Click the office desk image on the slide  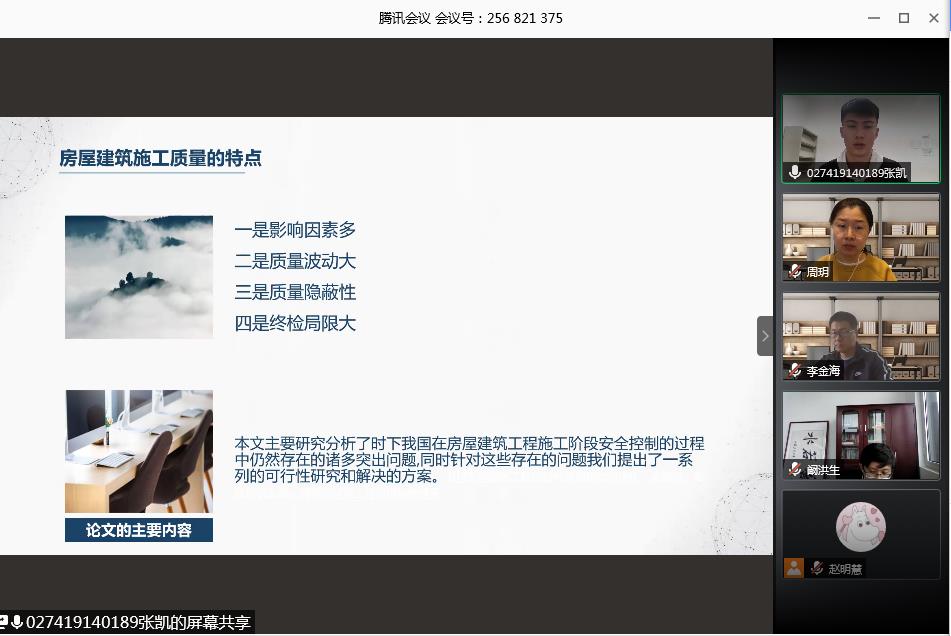(139, 451)
